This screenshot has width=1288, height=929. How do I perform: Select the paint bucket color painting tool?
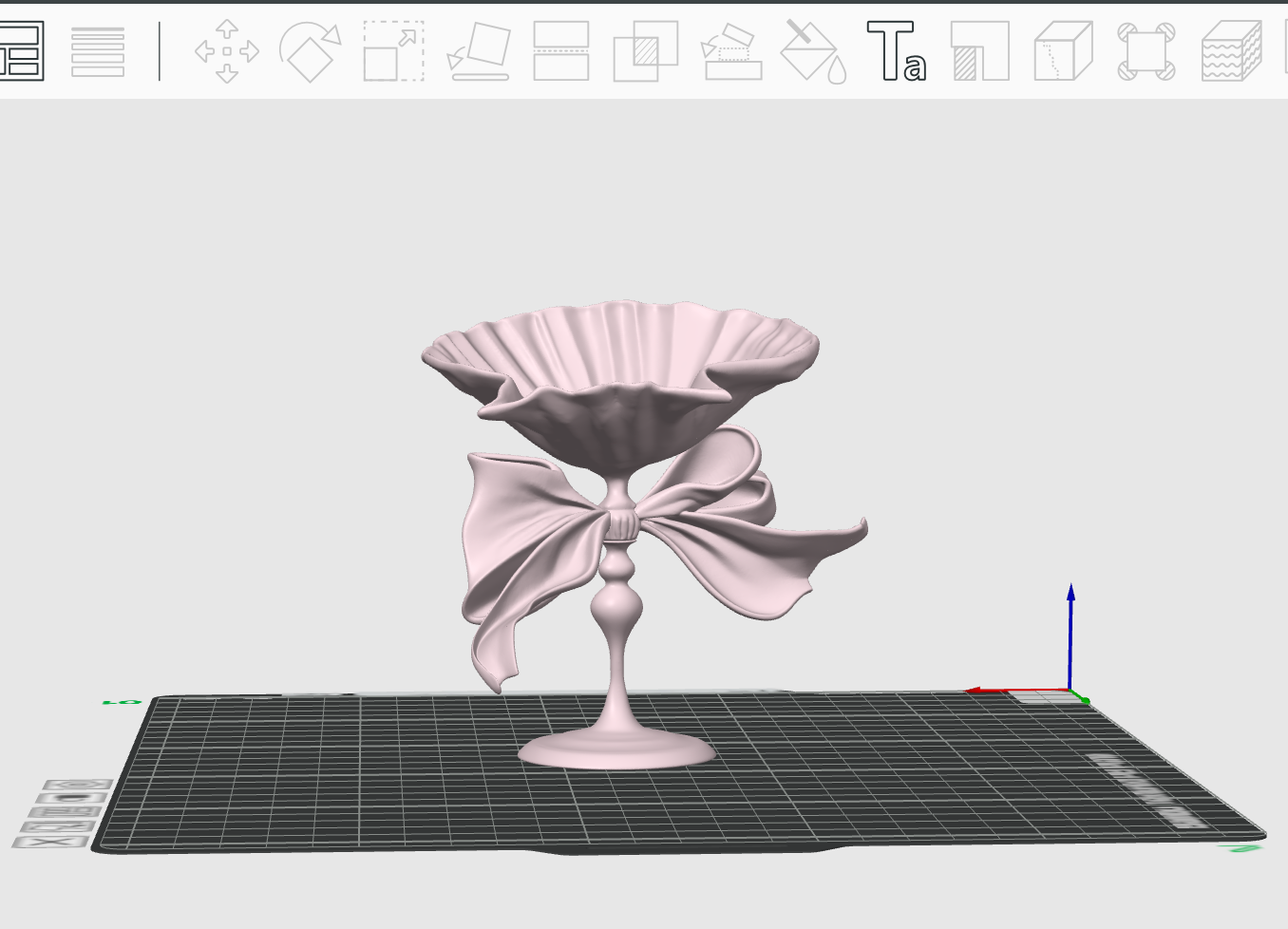click(814, 52)
